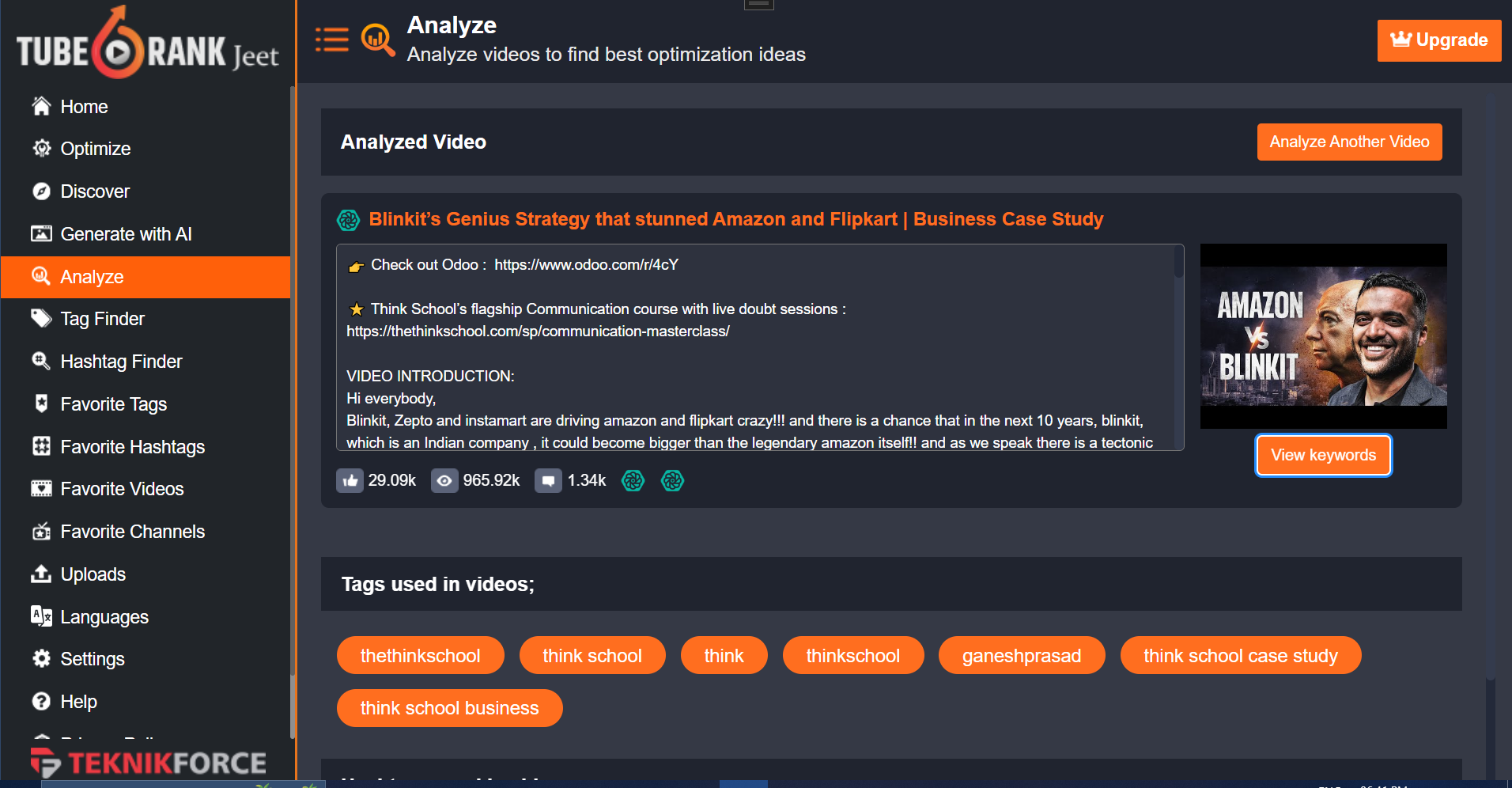This screenshot has height=788, width=1512.
Task: Toggle the hamburger menu icon
Action: (x=332, y=40)
